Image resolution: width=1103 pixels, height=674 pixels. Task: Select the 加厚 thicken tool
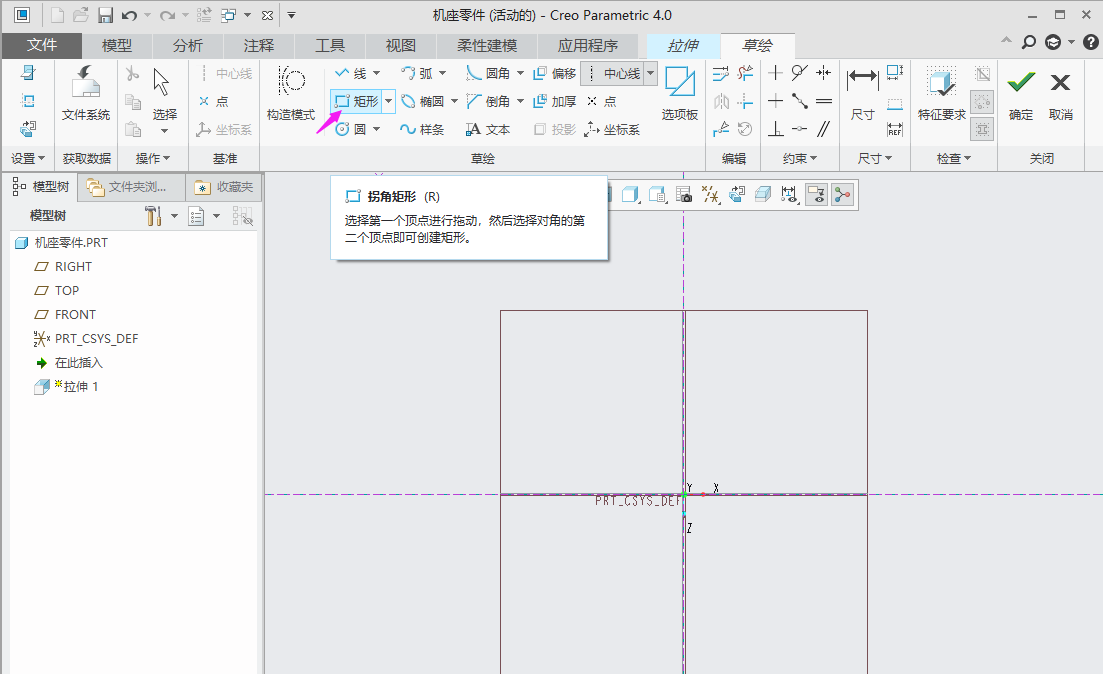(x=555, y=101)
